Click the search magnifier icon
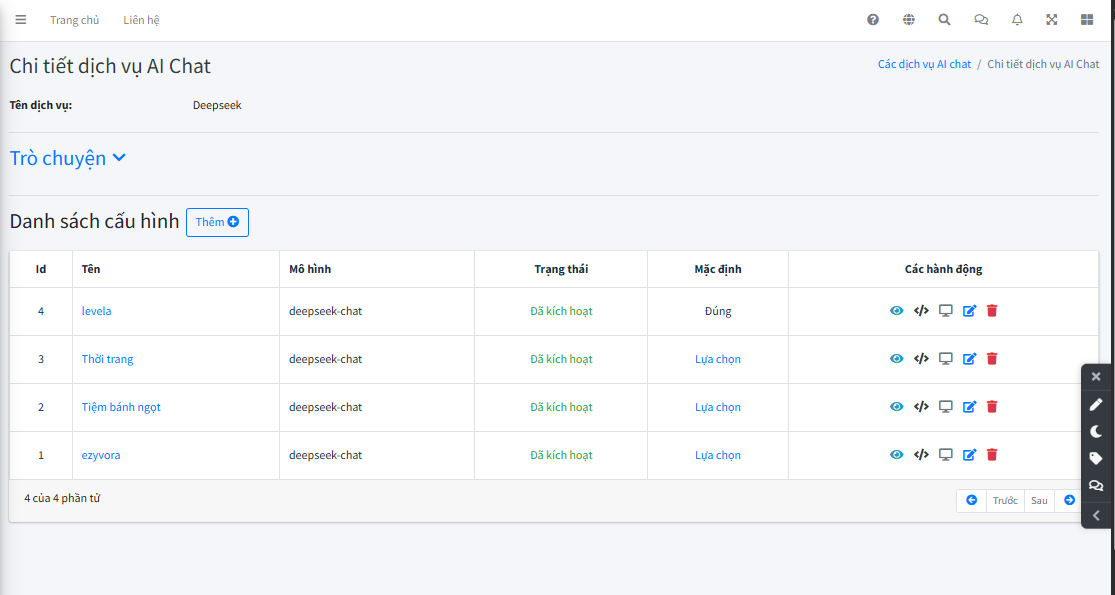 click(x=944, y=20)
